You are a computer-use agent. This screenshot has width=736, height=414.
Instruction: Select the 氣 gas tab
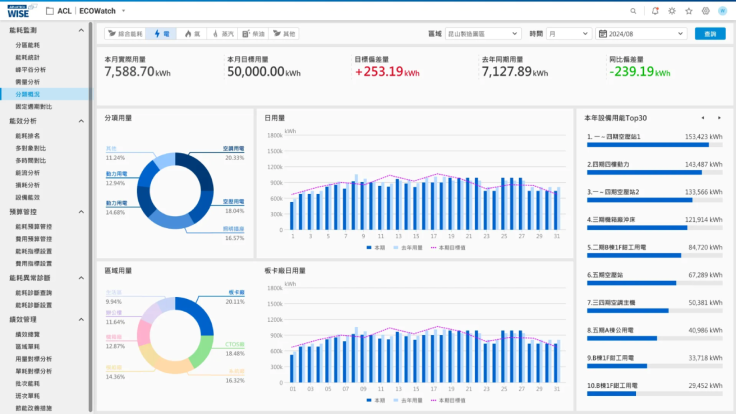tap(192, 34)
